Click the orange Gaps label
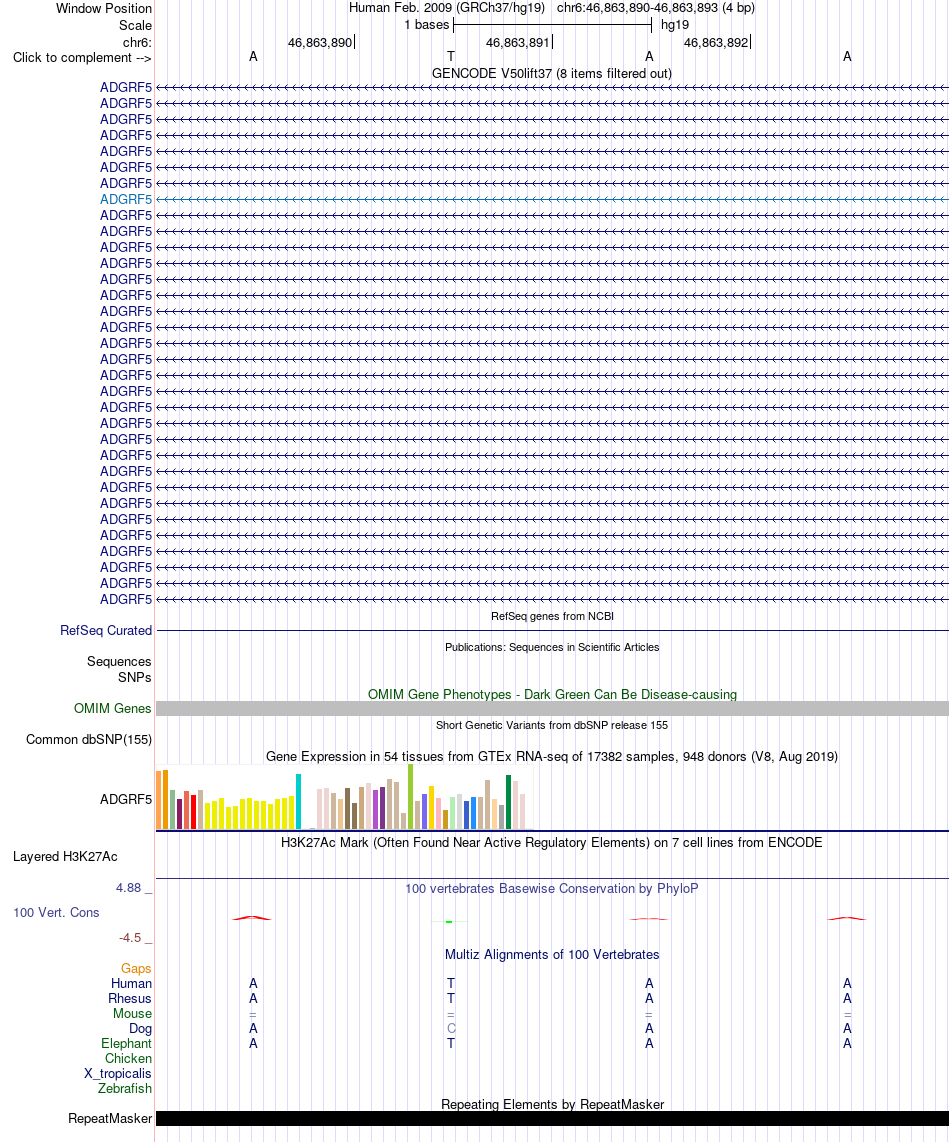Image resolution: width=950 pixels, height=1142 pixels. [x=136, y=969]
